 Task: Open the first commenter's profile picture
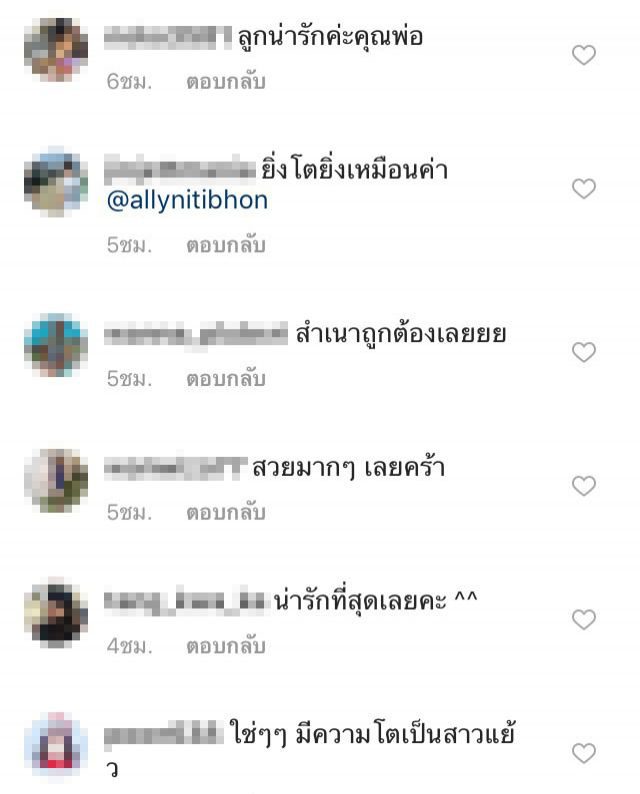pos(56,49)
